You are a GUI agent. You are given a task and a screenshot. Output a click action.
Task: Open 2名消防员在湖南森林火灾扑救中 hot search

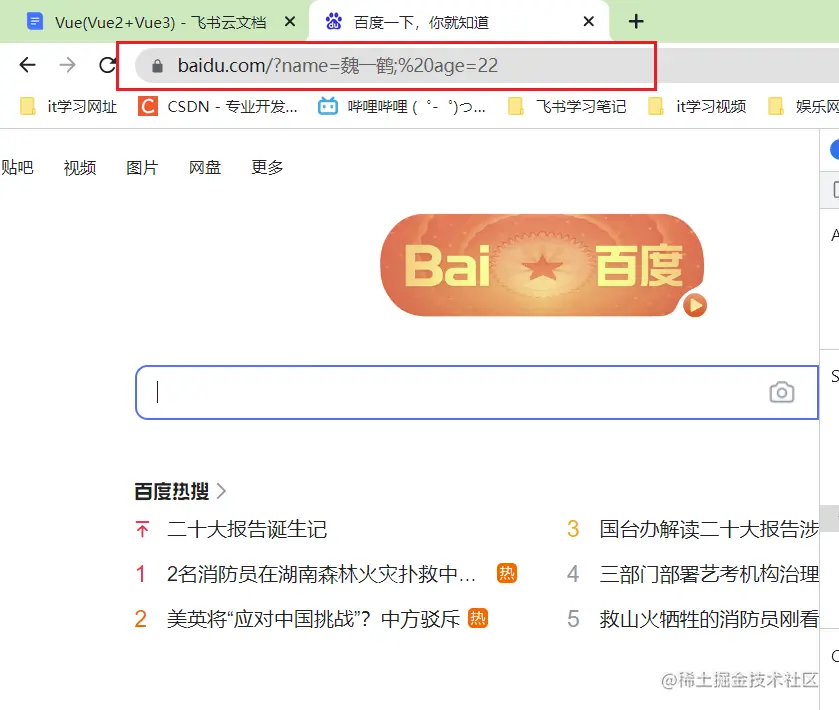tap(321, 574)
